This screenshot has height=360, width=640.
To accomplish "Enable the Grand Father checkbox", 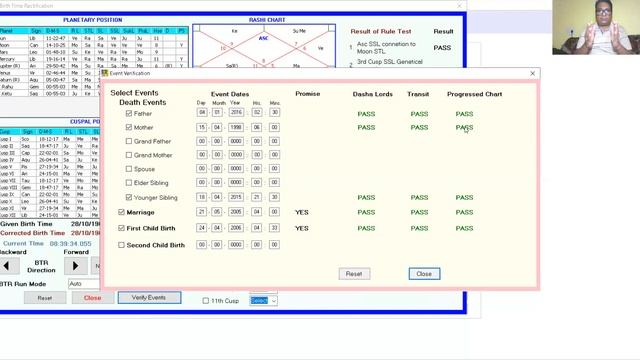I will 129,141.
